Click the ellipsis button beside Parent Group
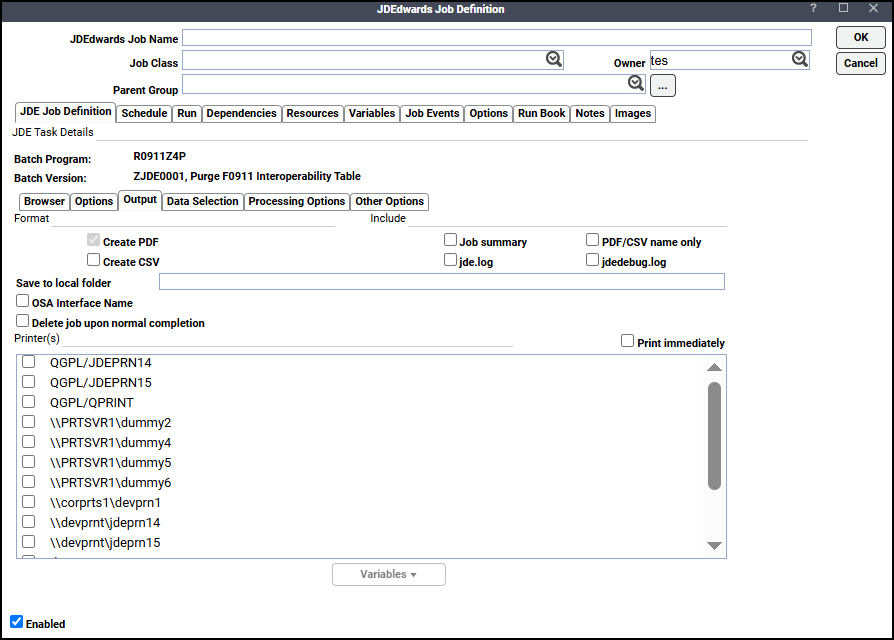Viewport: 894px width, 640px height. [663, 85]
